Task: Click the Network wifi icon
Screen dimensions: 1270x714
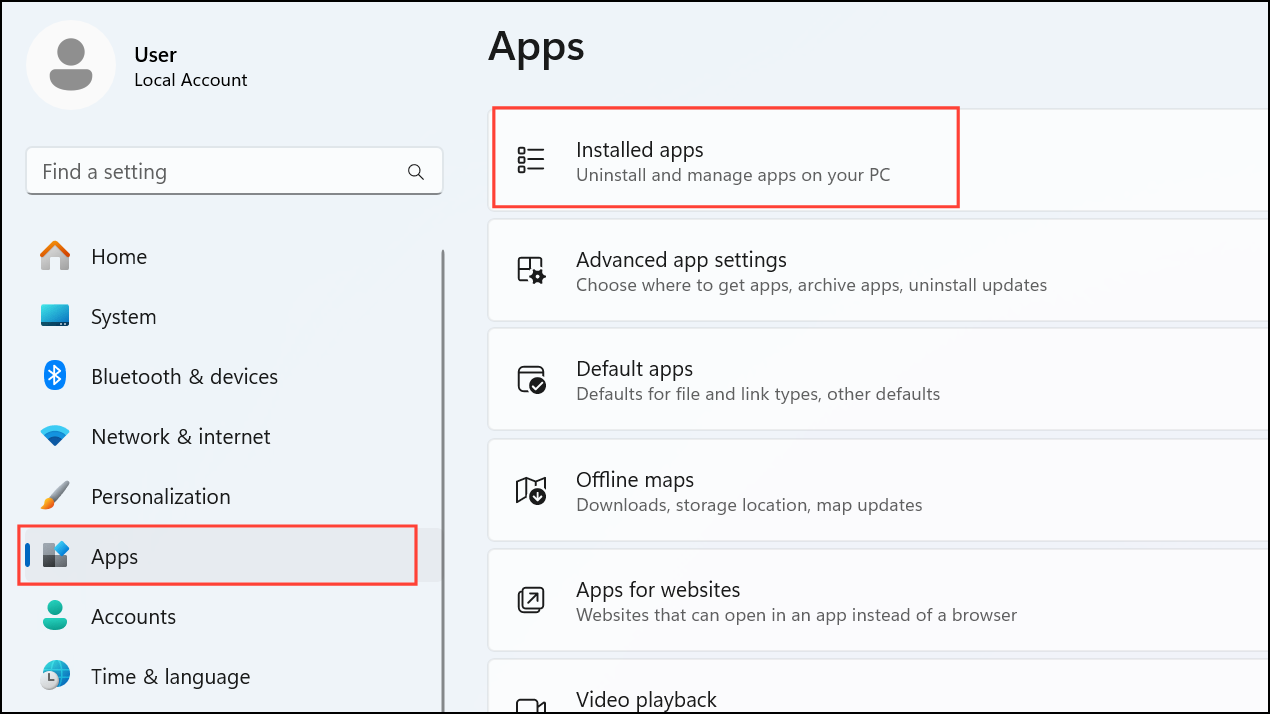Action: pos(55,436)
